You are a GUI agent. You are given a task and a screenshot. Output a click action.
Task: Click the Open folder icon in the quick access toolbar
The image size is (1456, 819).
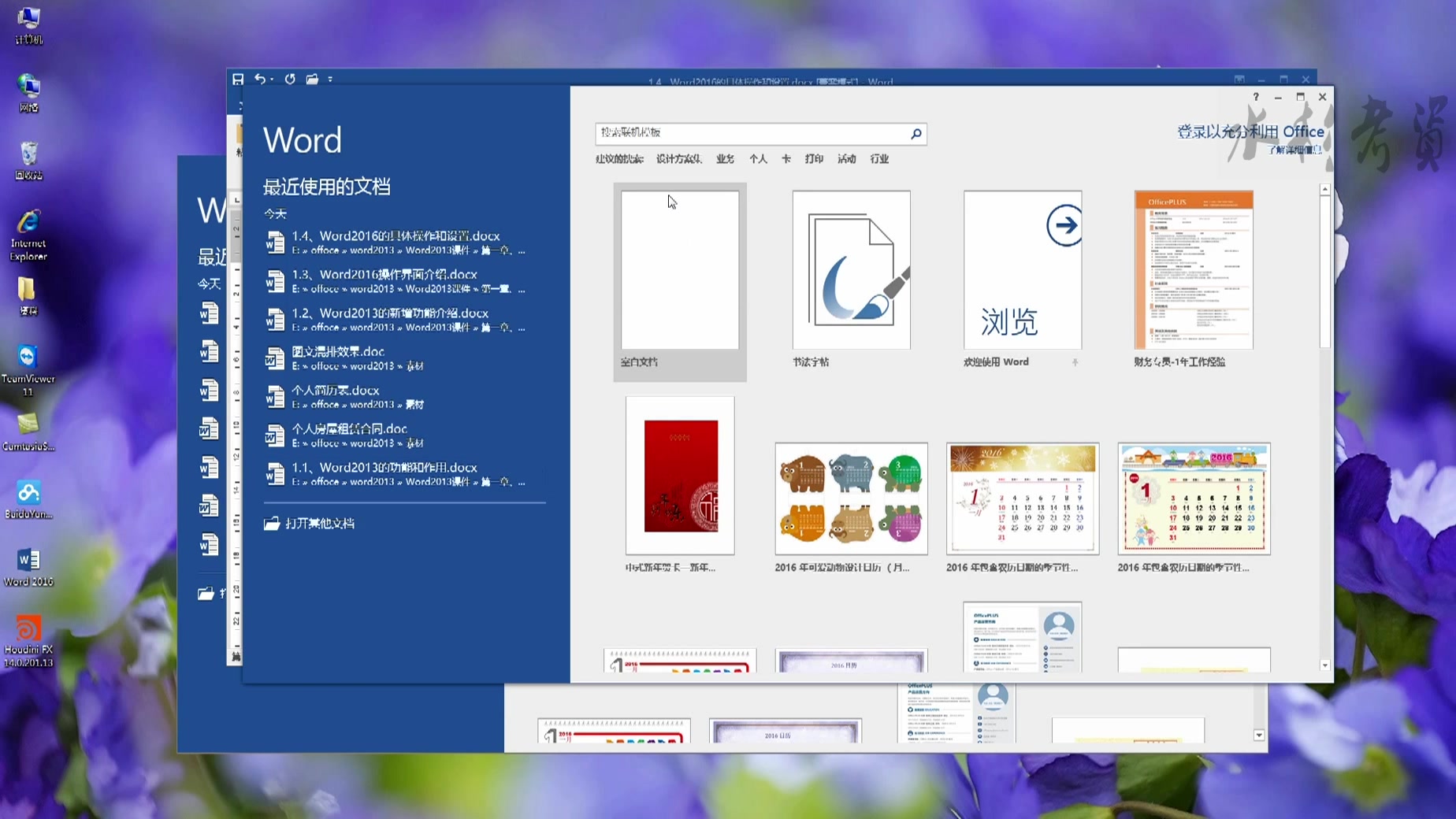312,79
